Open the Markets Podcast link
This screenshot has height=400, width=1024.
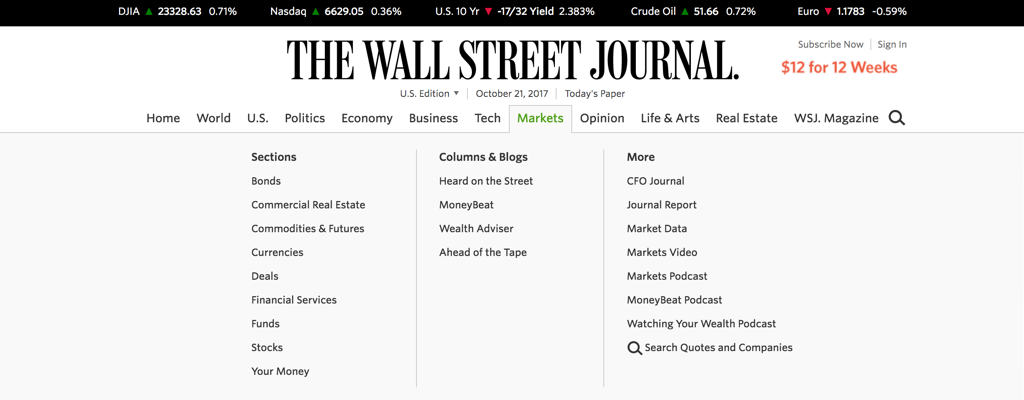667,276
